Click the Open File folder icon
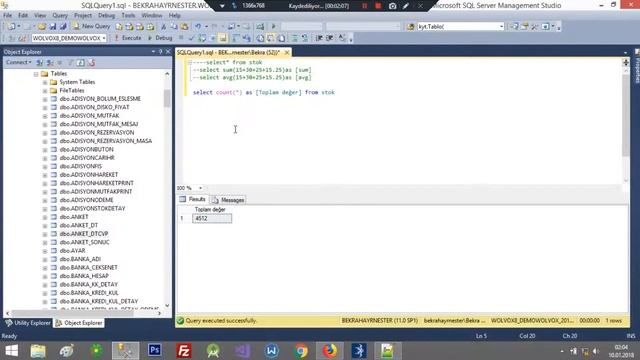Image resolution: width=640 pixels, height=360 pixels. 42,27
